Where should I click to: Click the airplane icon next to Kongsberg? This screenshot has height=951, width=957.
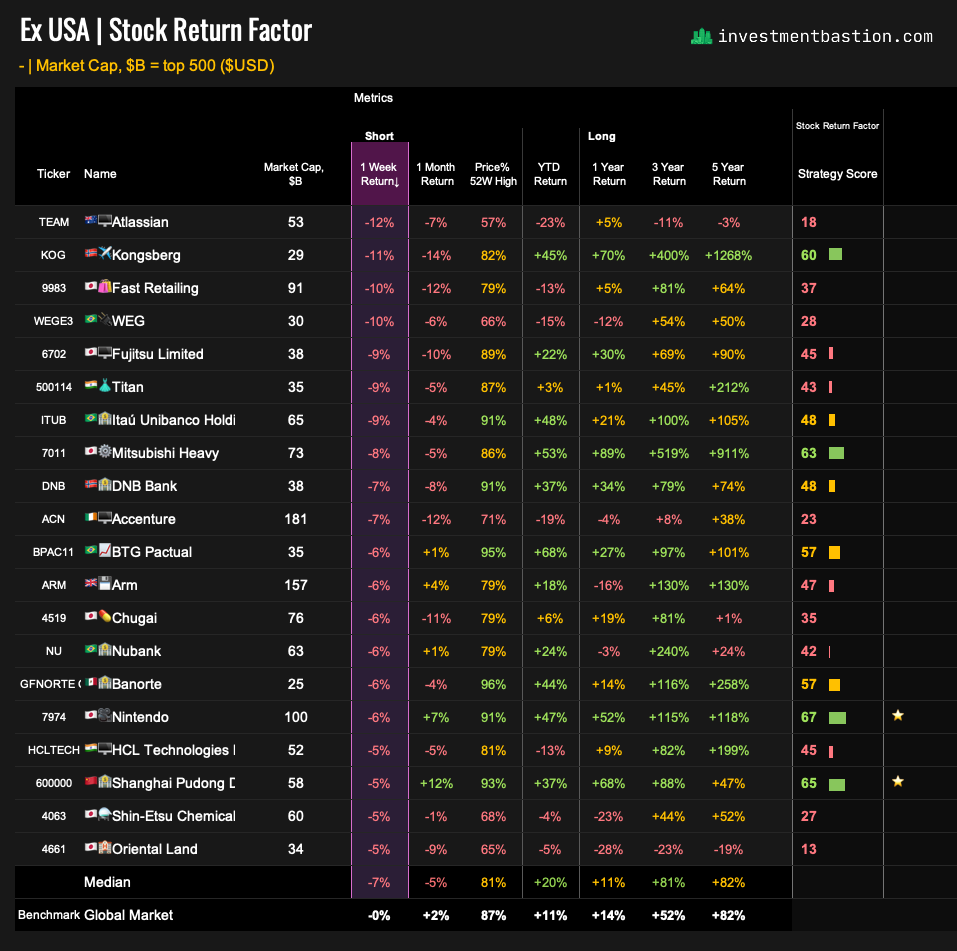tap(105, 253)
